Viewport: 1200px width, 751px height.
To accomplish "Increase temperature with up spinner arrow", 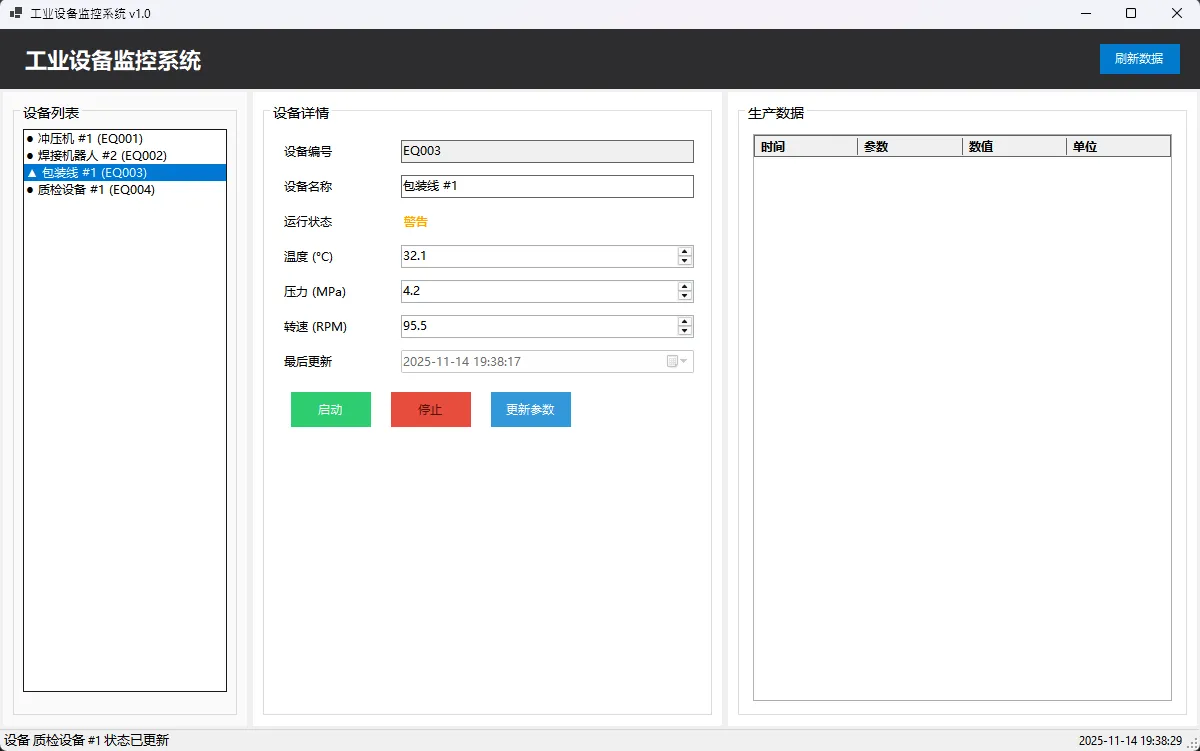I will click(x=685, y=252).
